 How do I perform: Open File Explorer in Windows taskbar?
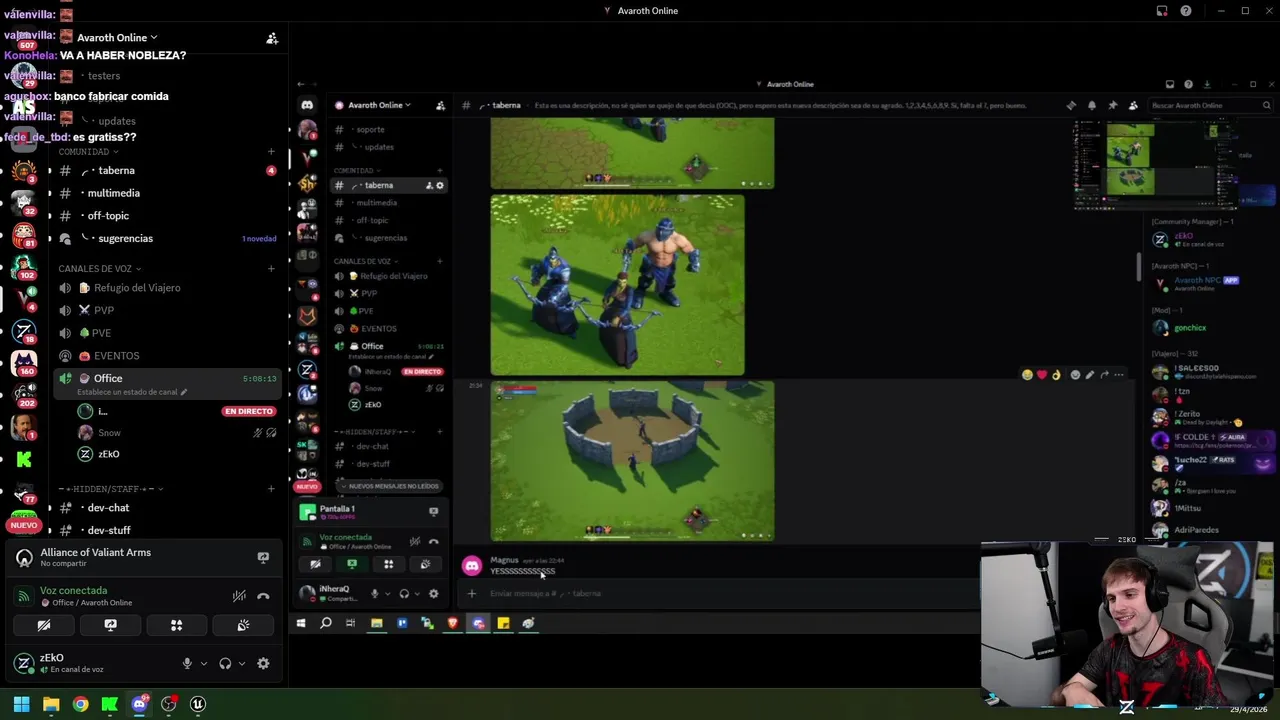[51, 704]
